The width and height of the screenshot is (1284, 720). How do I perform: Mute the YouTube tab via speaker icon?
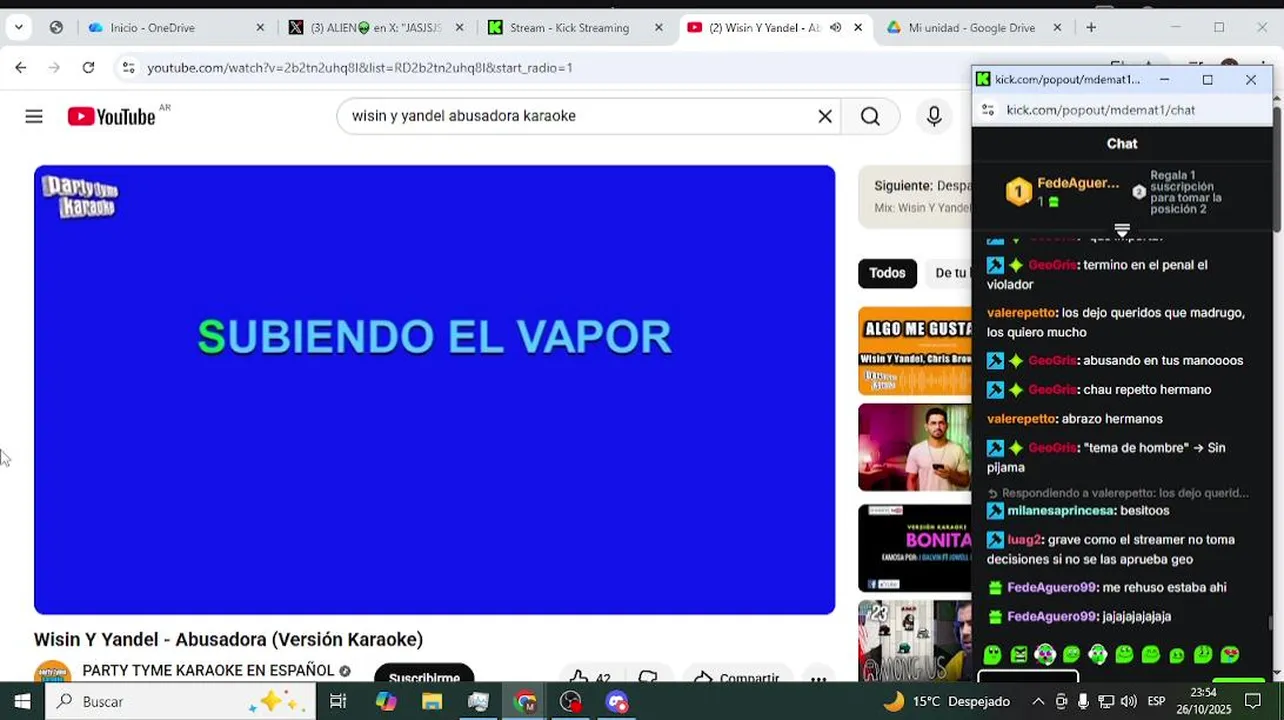pyautogui.click(x=835, y=28)
